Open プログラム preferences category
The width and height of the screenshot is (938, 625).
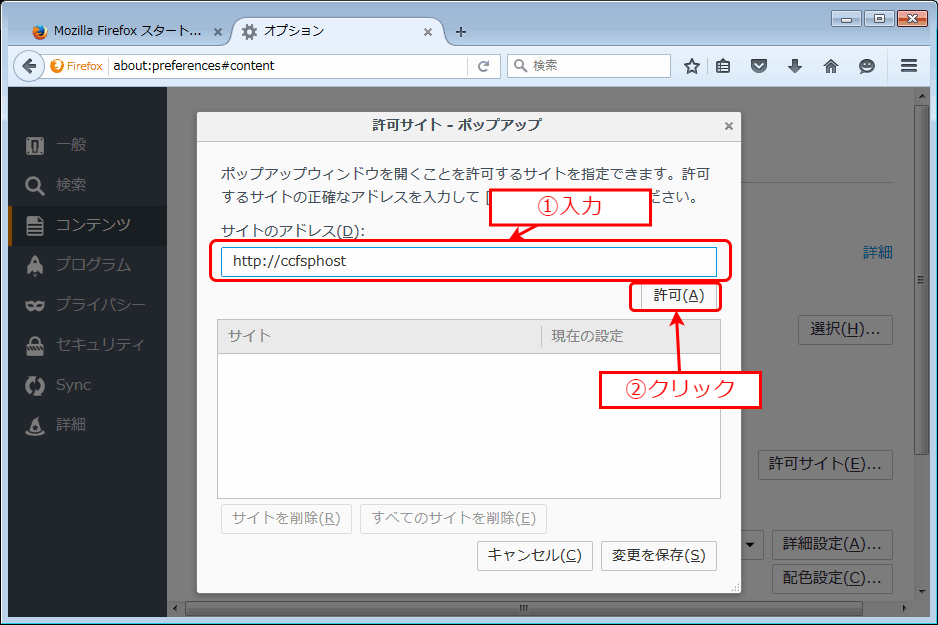[x=88, y=265]
